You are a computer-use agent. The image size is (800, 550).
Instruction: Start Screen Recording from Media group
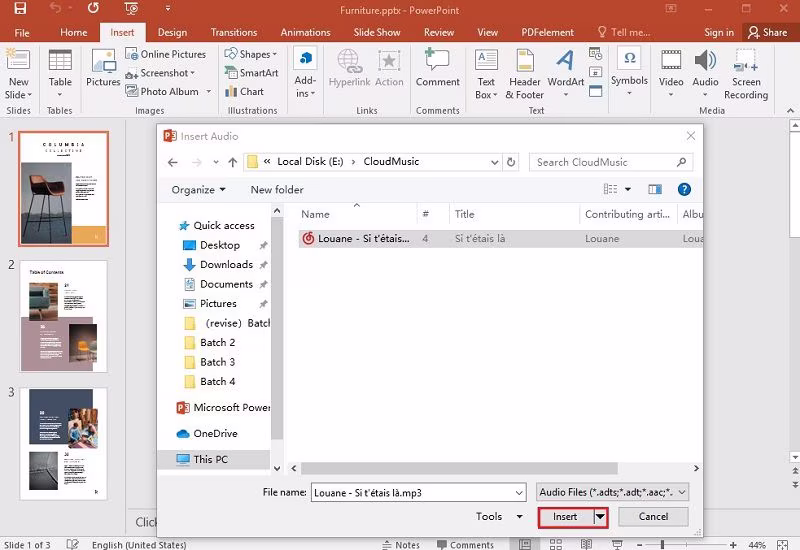tap(746, 74)
